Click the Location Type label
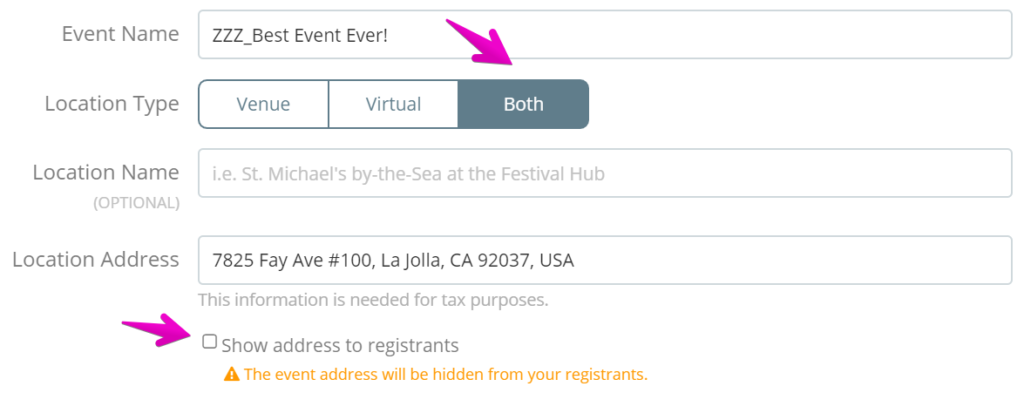 tap(112, 104)
